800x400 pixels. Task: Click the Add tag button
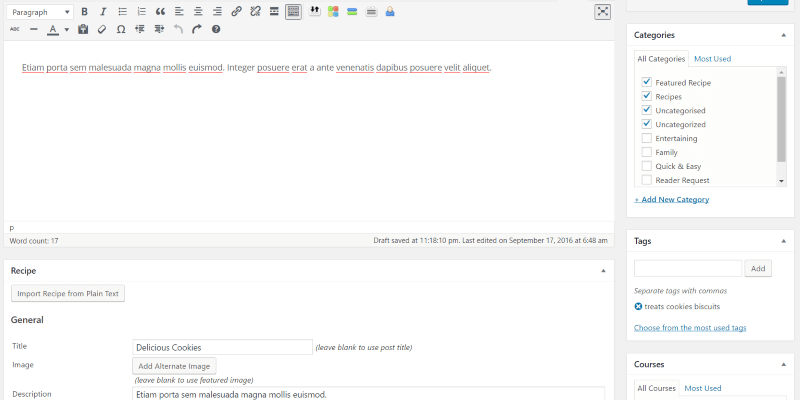coord(758,268)
